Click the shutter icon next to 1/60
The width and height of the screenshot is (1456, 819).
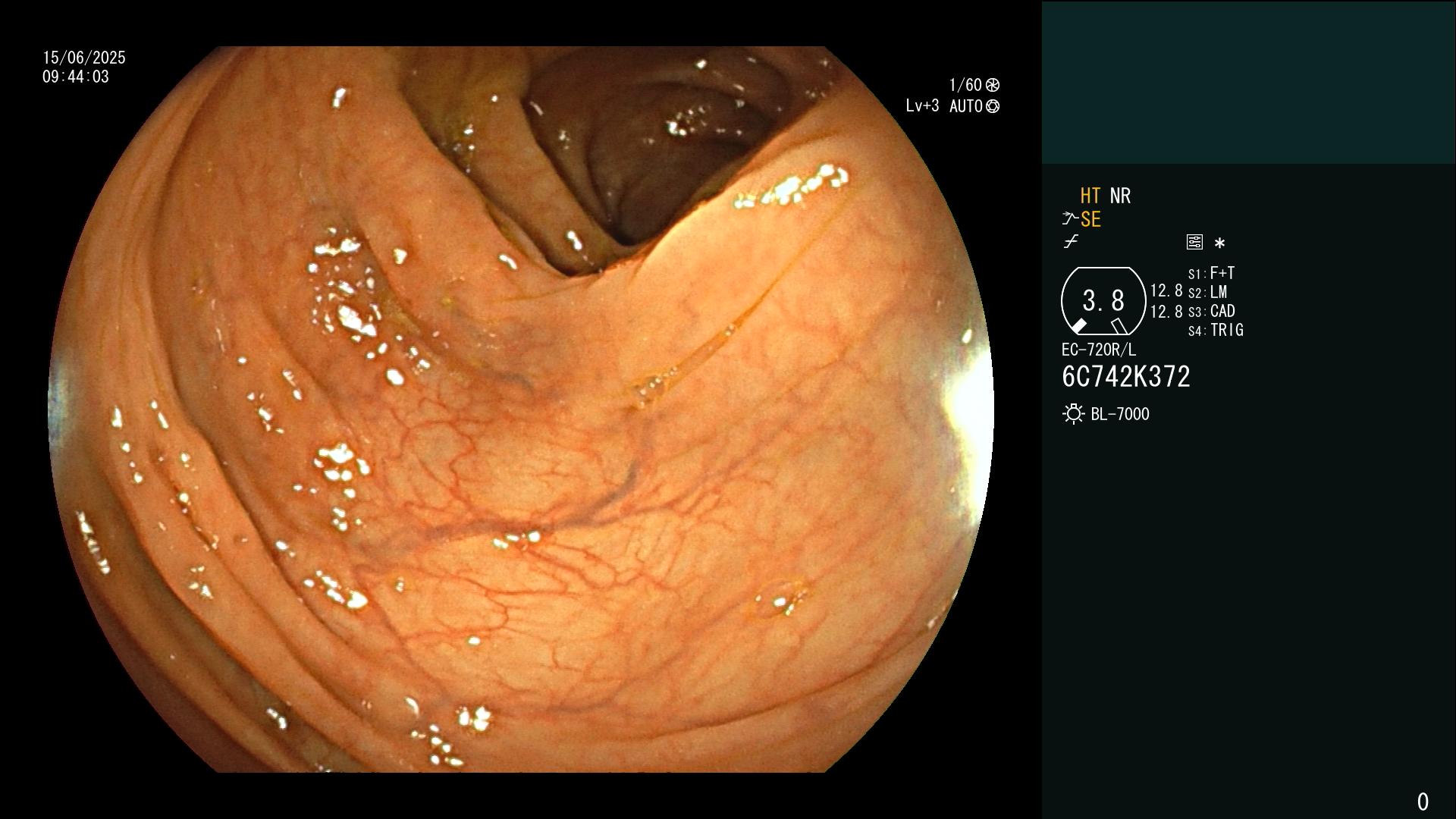993,85
